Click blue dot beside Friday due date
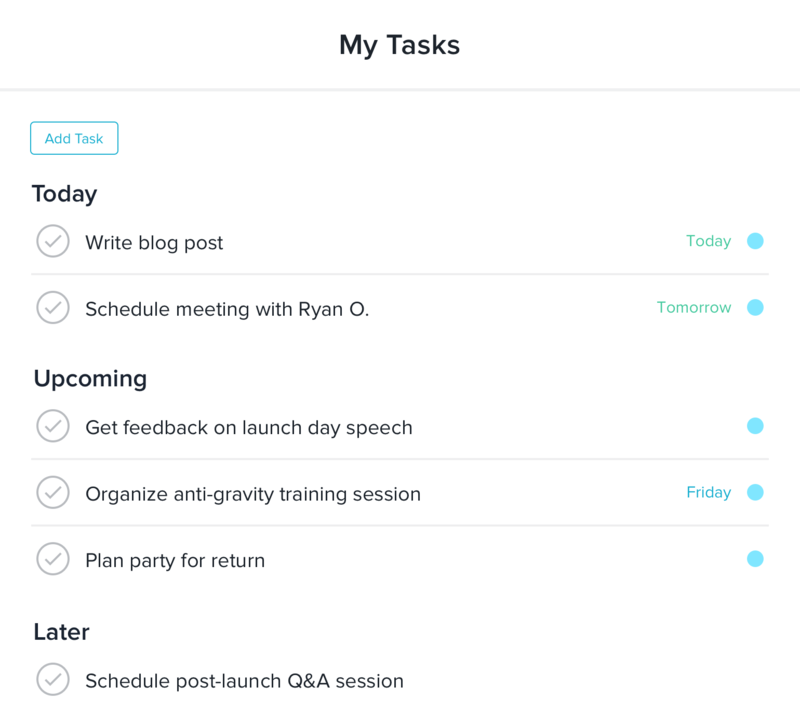Image resolution: width=800 pixels, height=727 pixels. (x=755, y=492)
